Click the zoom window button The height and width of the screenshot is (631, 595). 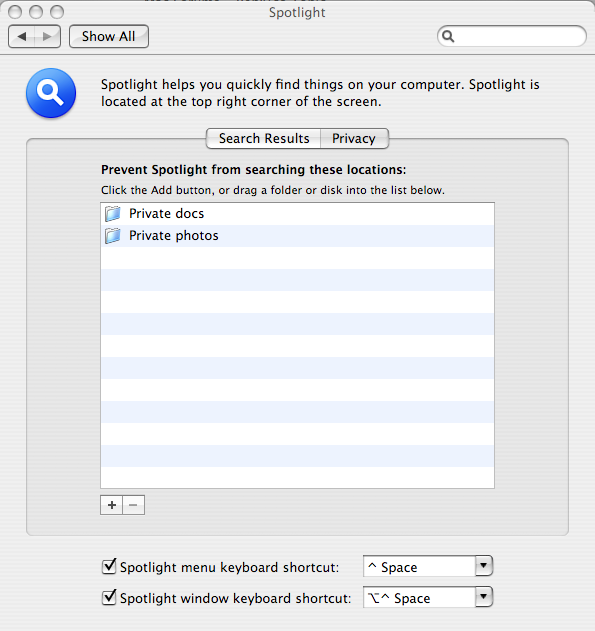click(57, 12)
